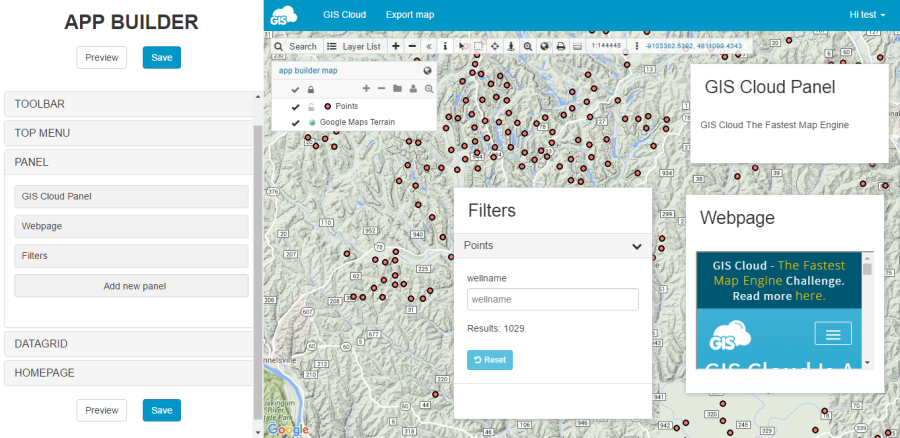The width and height of the screenshot is (900, 438).
Task: Add a layer with layer list plus icon
Action: pyautogui.click(x=367, y=89)
